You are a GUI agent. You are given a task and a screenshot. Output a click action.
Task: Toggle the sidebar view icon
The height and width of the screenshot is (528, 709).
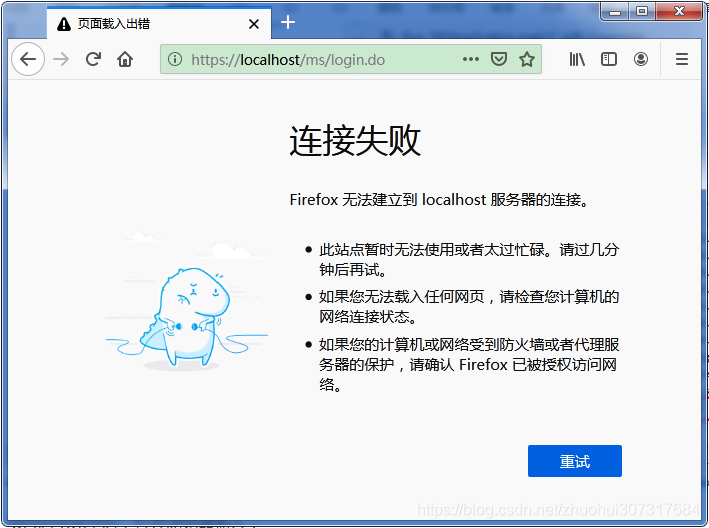click(609, 59)
